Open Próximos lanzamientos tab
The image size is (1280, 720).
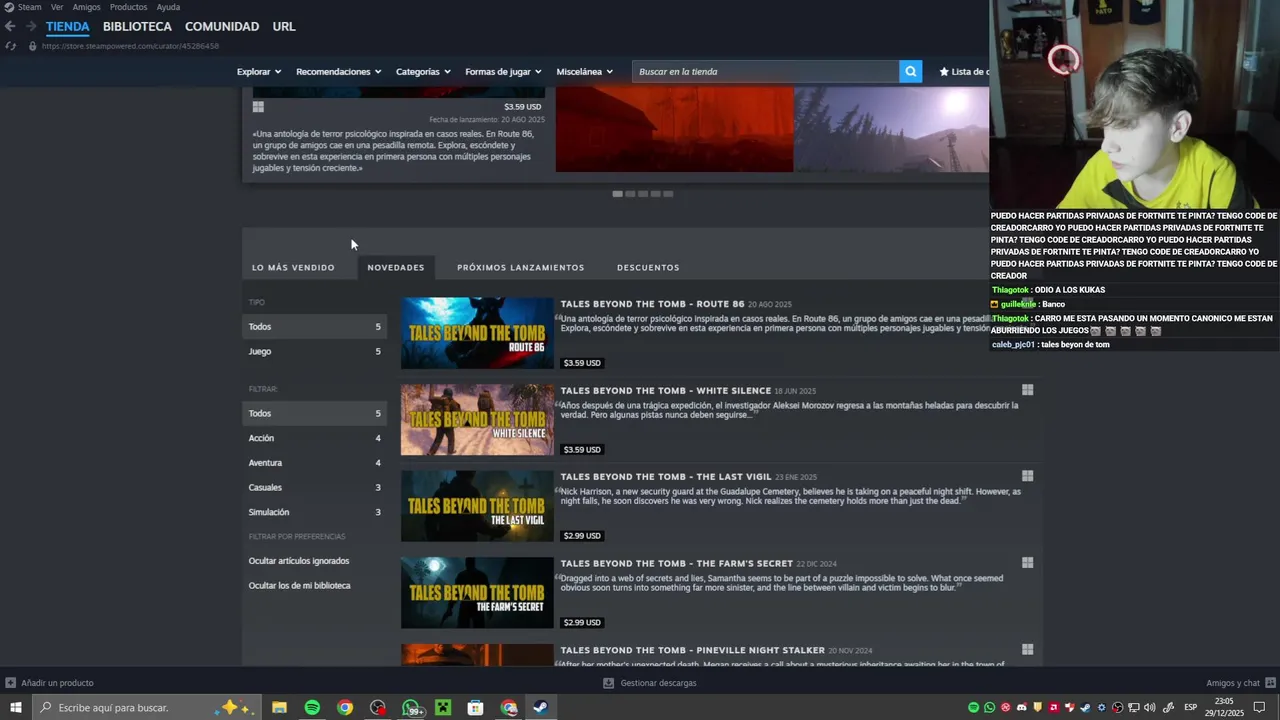[520, 267]
